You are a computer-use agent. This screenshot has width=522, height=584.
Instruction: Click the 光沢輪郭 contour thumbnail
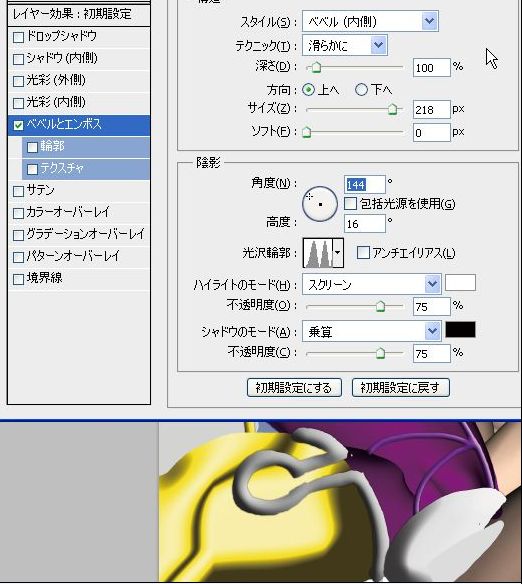click(x=318, y=253)
